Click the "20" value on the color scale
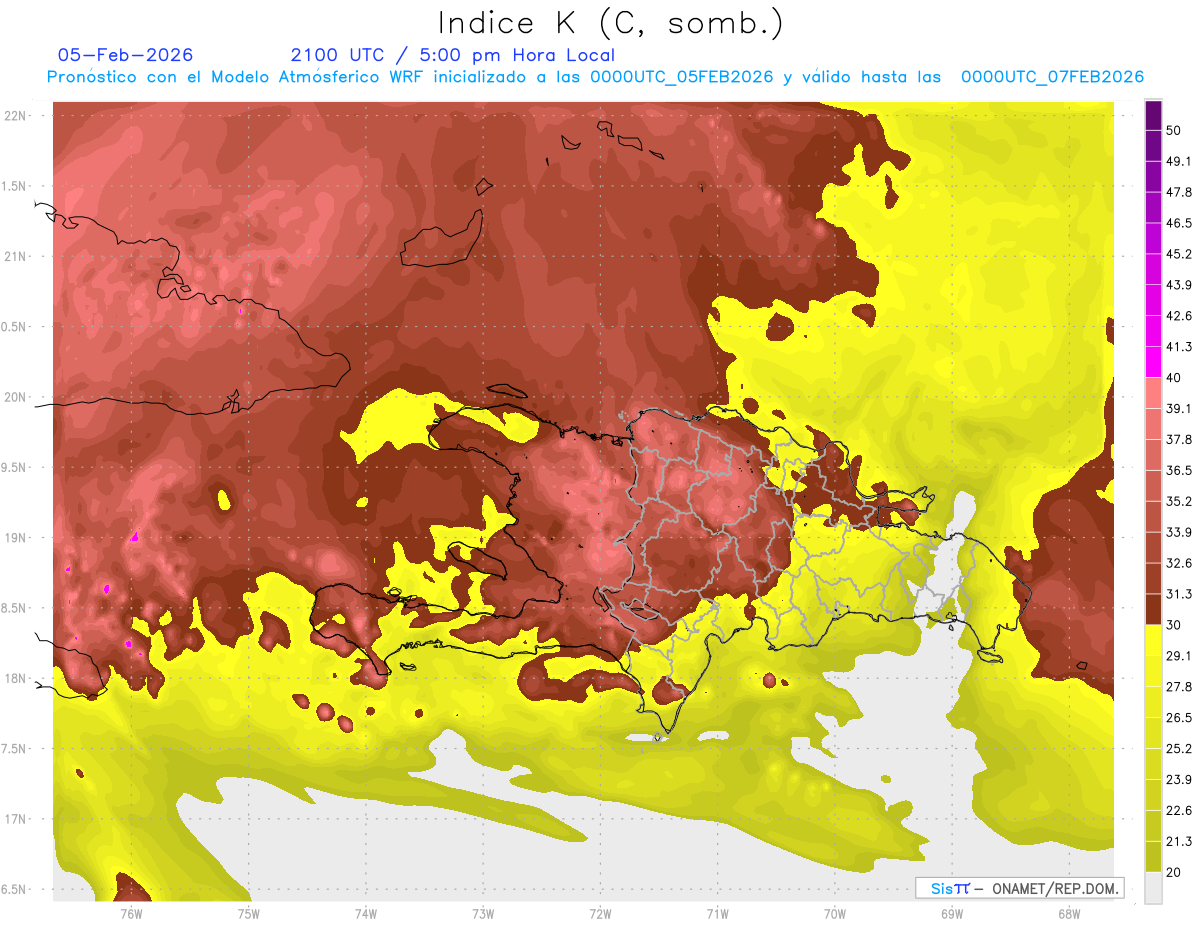 [x=1174, y=872]
